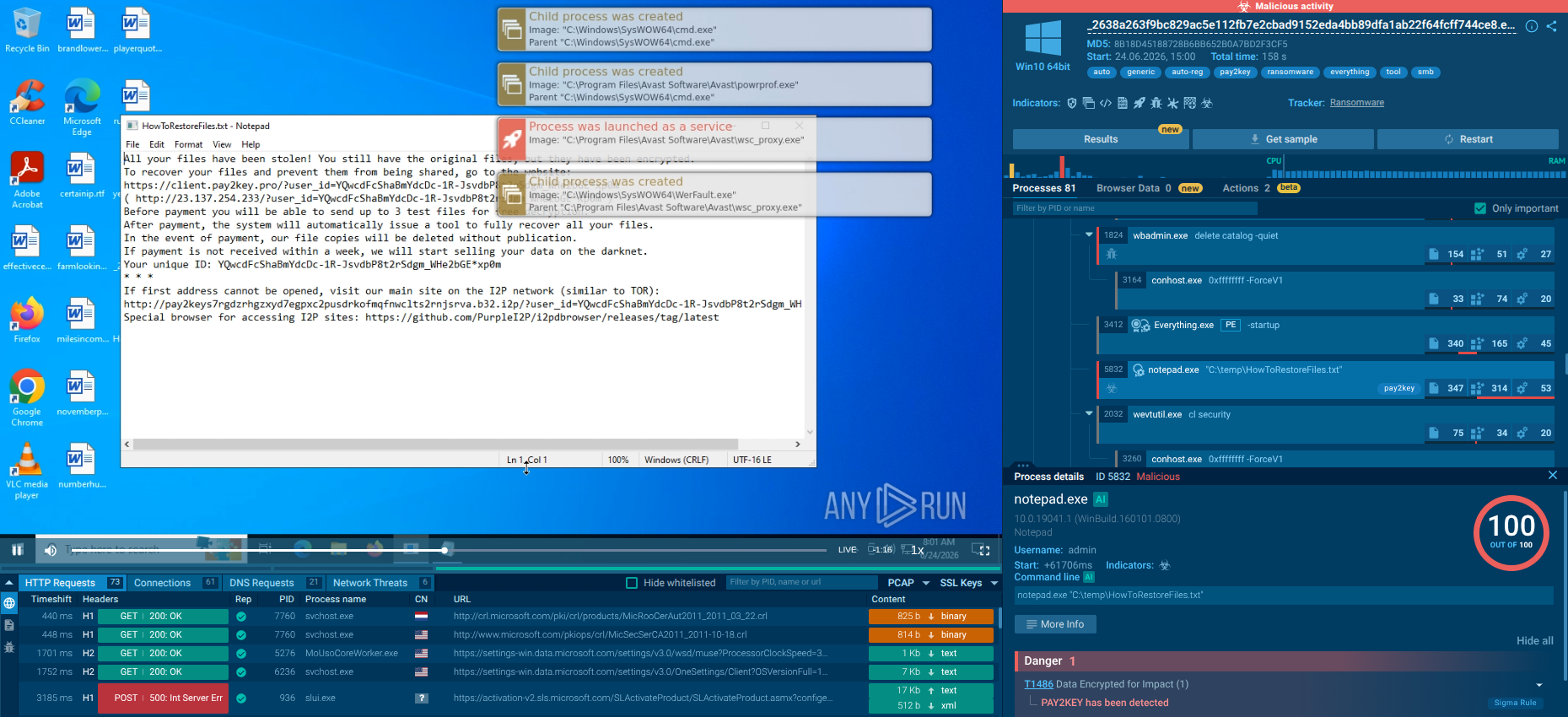Screen dimensions: 1568x717
Task: Open the task info icon beside filename
Action: point(1532,26)
